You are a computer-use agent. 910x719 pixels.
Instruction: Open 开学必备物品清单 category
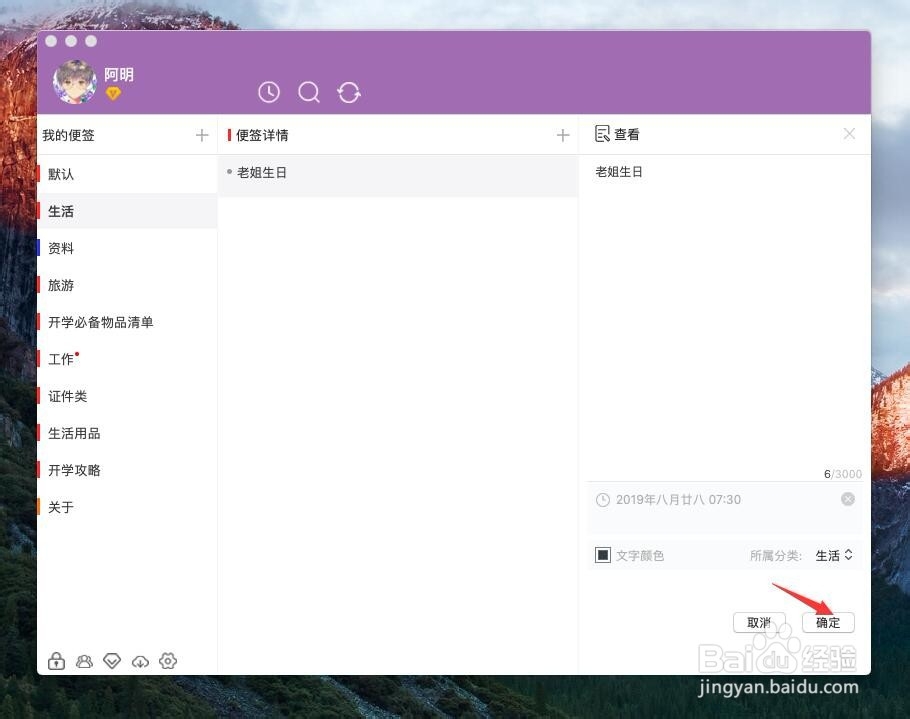[x=127, y=322]
